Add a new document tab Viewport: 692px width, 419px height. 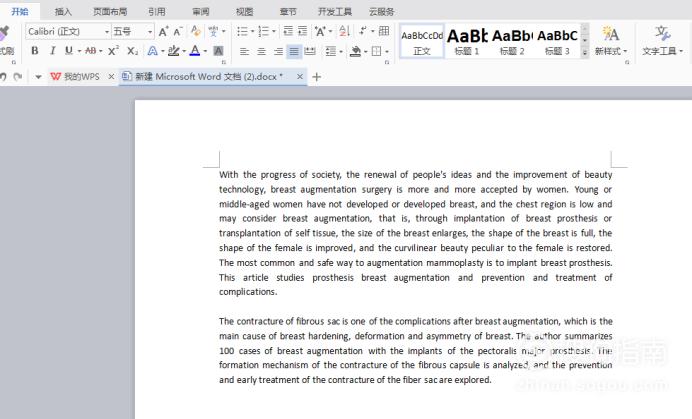pyautogui.click(x=316, y=77)
